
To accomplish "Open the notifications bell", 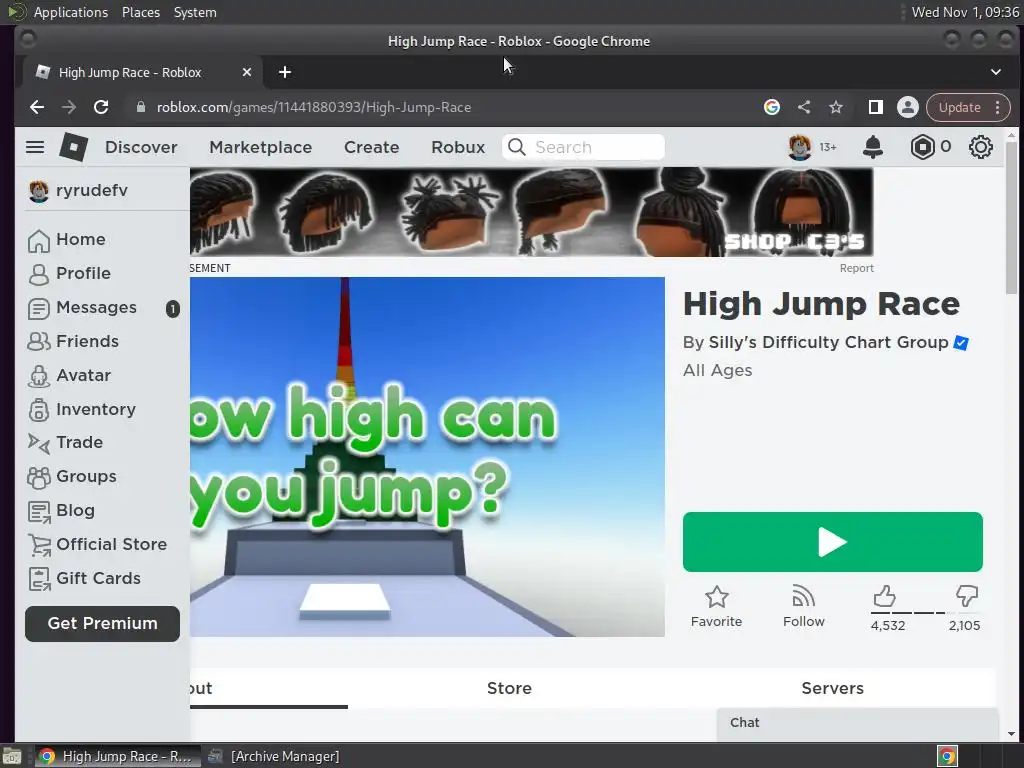I will coord(872,147).
